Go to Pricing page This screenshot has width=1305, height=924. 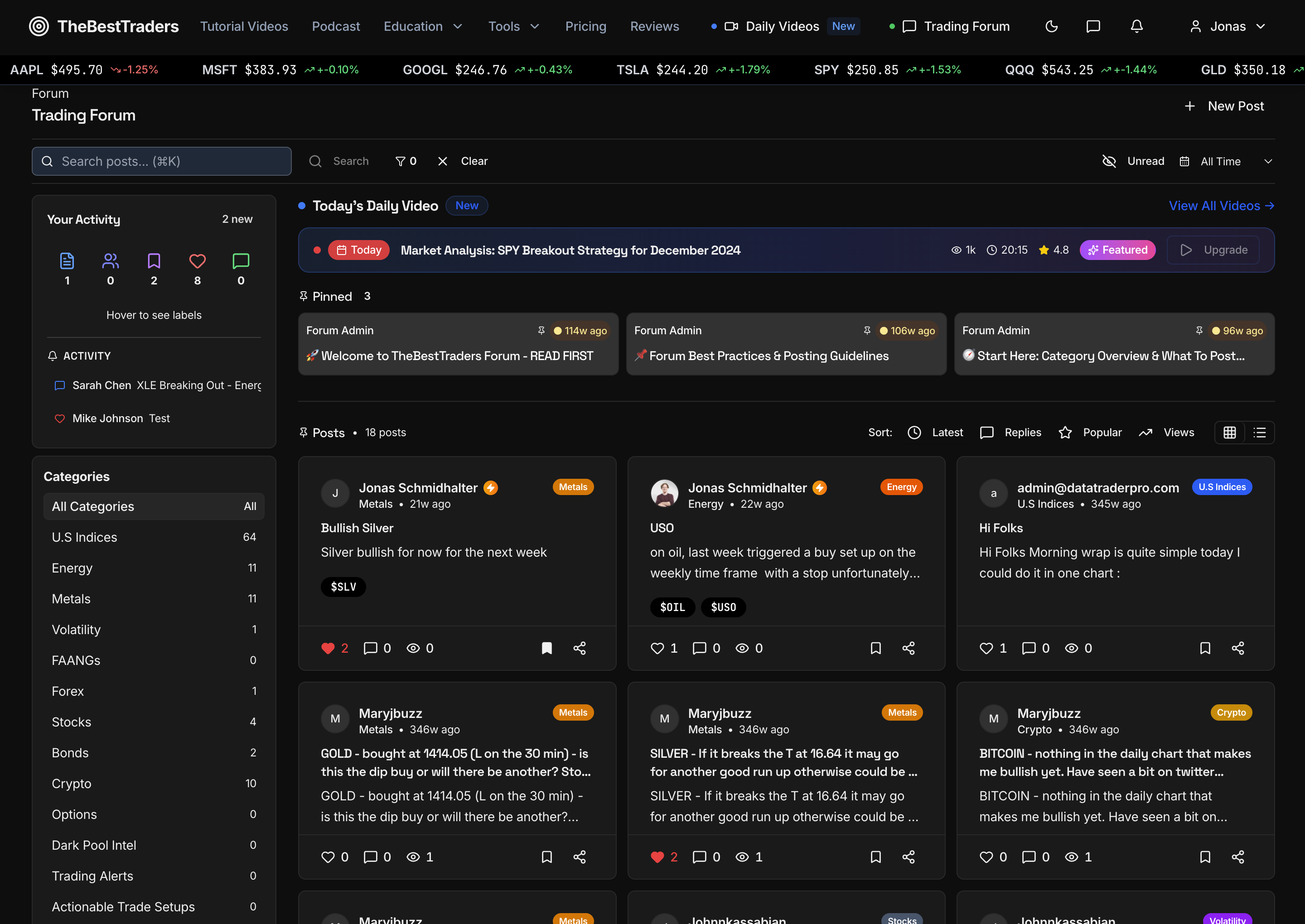(x=585, y=26)
